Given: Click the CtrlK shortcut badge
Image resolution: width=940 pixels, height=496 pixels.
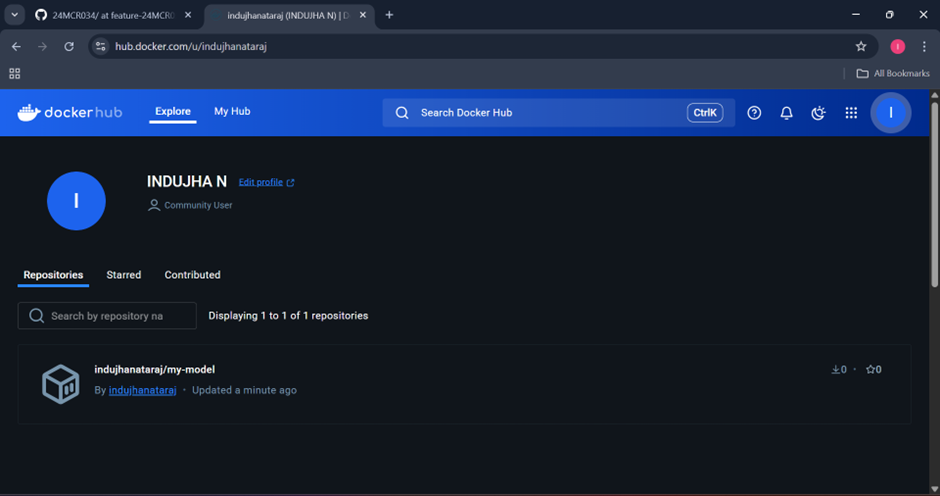Looking at the screenshot, I should pos(705,113).
